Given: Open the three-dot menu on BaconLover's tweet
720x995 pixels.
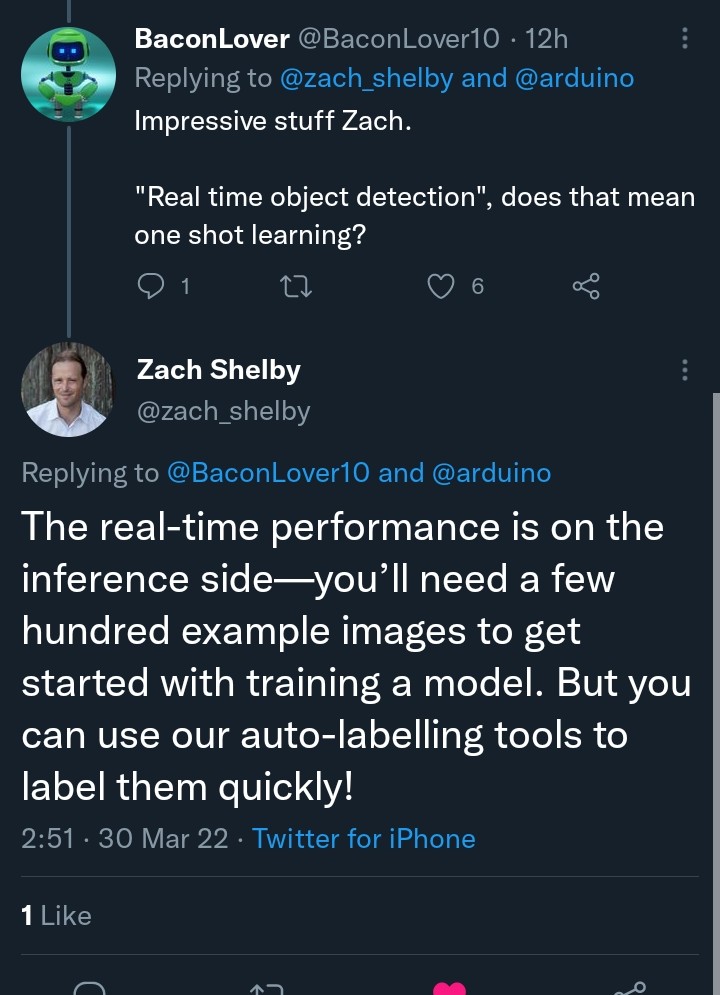Looking at the screenshot, I should coord(685,39).
